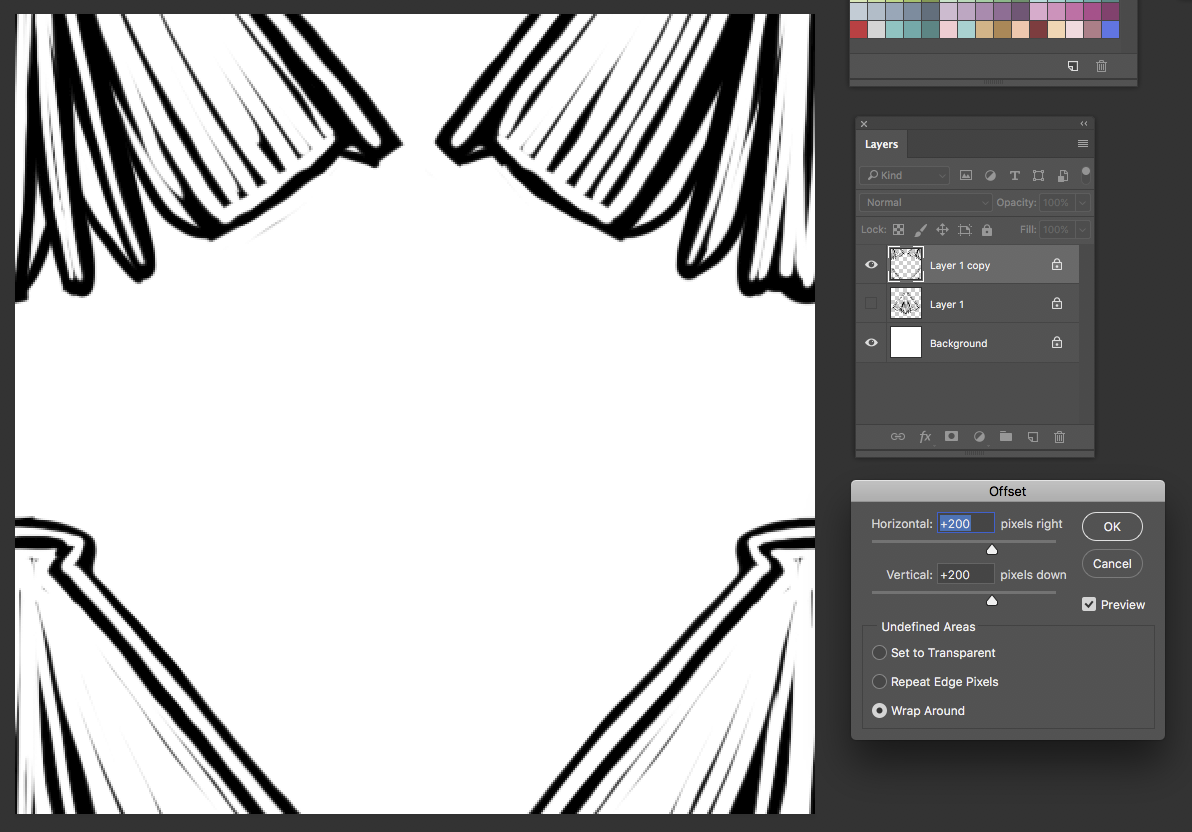Image resolution: width=1192 pixels, height=832 pixels.
Task: Show Layer 1 via empty visibility box
Action: 871,303
